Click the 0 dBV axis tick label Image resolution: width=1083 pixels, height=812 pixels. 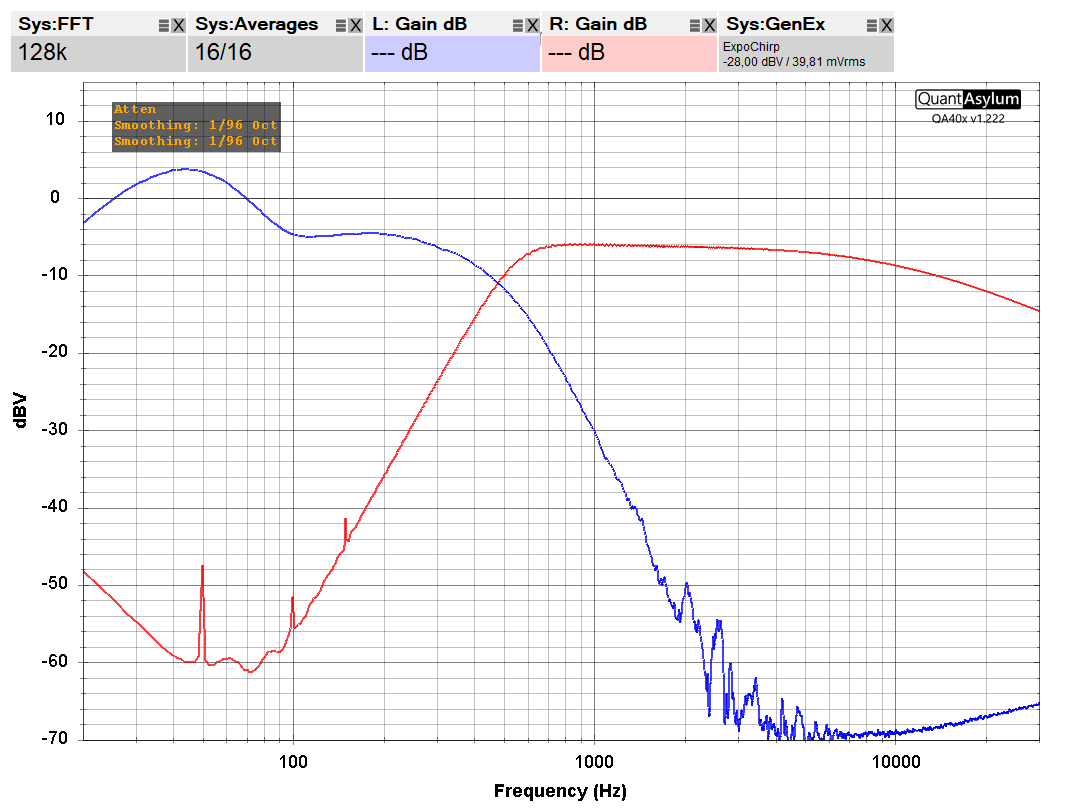pos(55,197)
